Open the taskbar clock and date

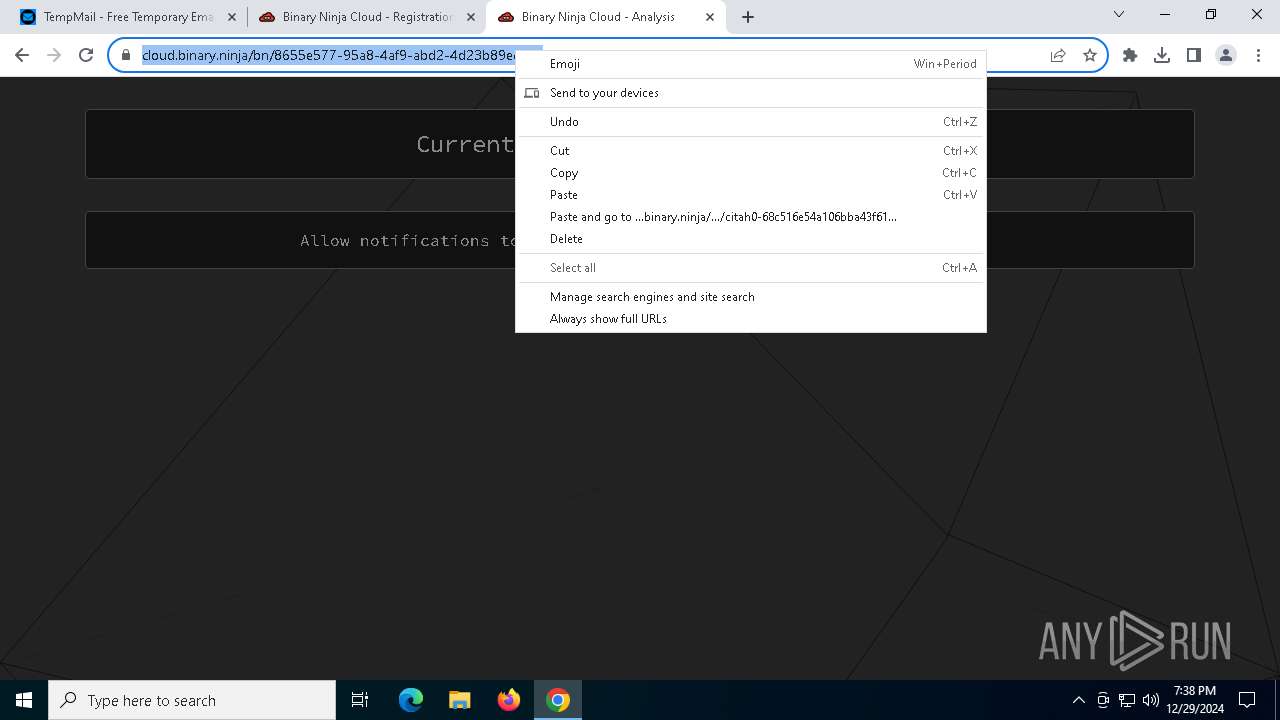pos(1195,700)
